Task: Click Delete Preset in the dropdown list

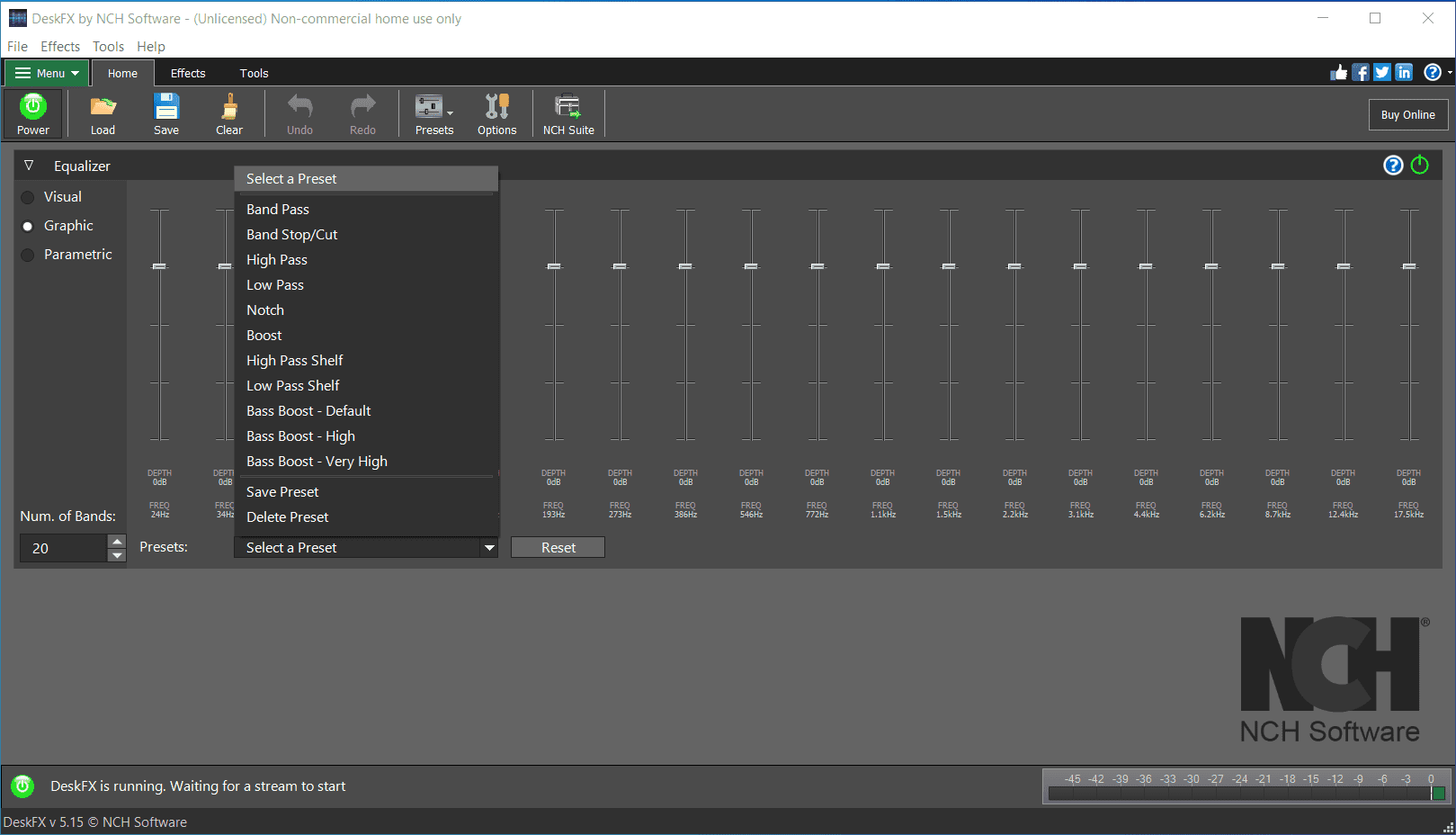Action: 366,517
